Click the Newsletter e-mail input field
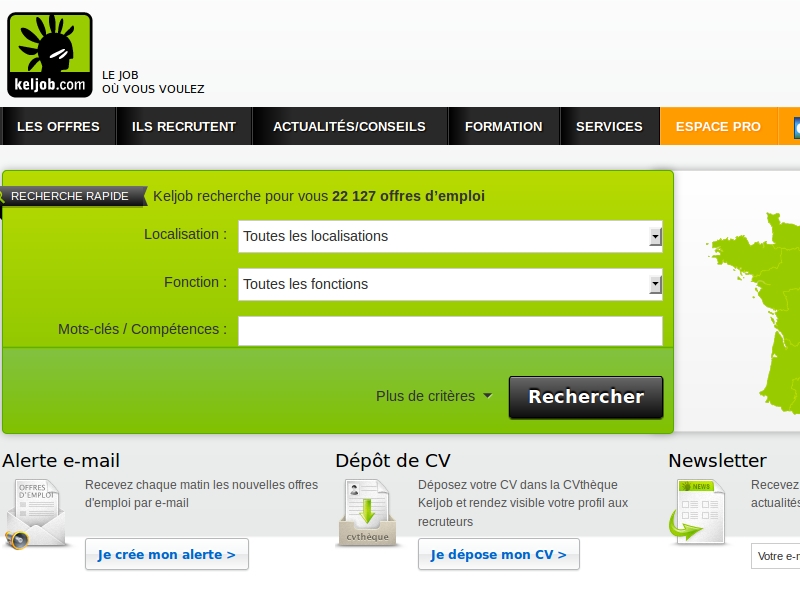 click(776, 556)
